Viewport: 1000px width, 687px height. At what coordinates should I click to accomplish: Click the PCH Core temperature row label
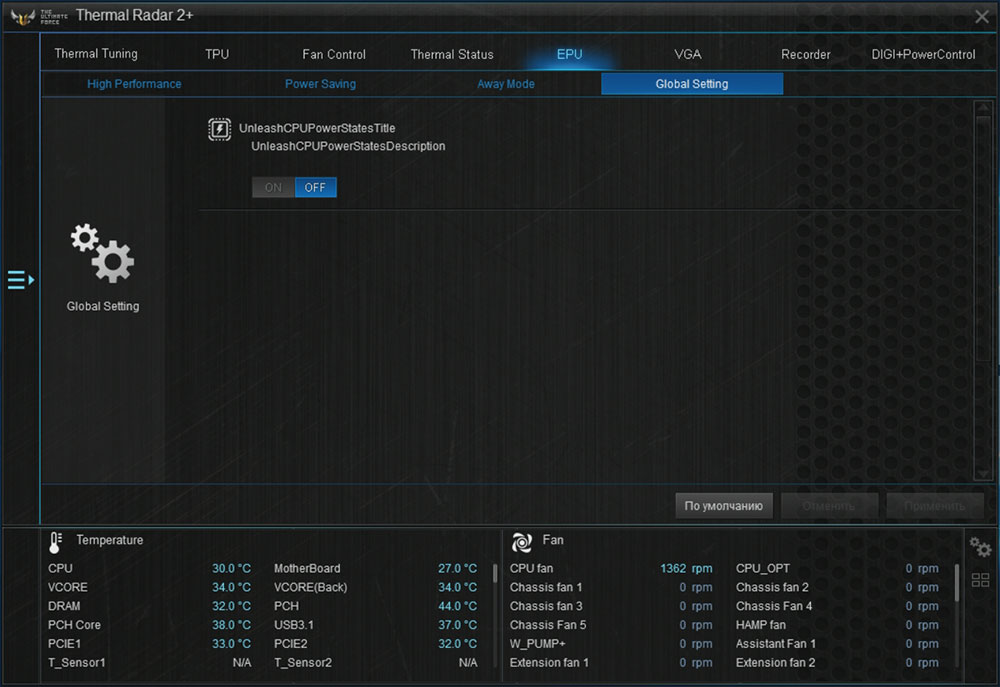point(74,625)
